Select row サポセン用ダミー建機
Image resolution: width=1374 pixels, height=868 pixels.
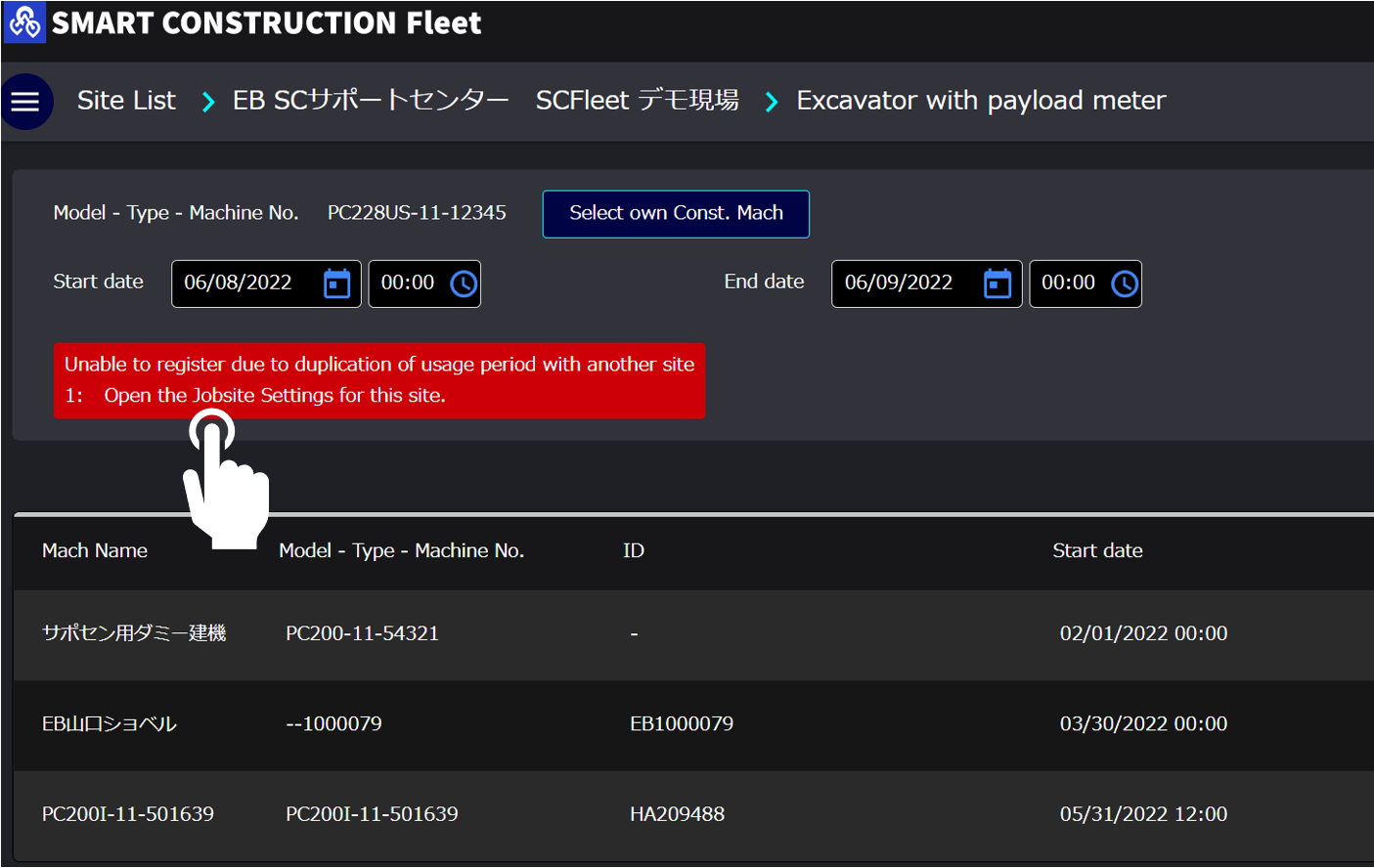[693, 633]
